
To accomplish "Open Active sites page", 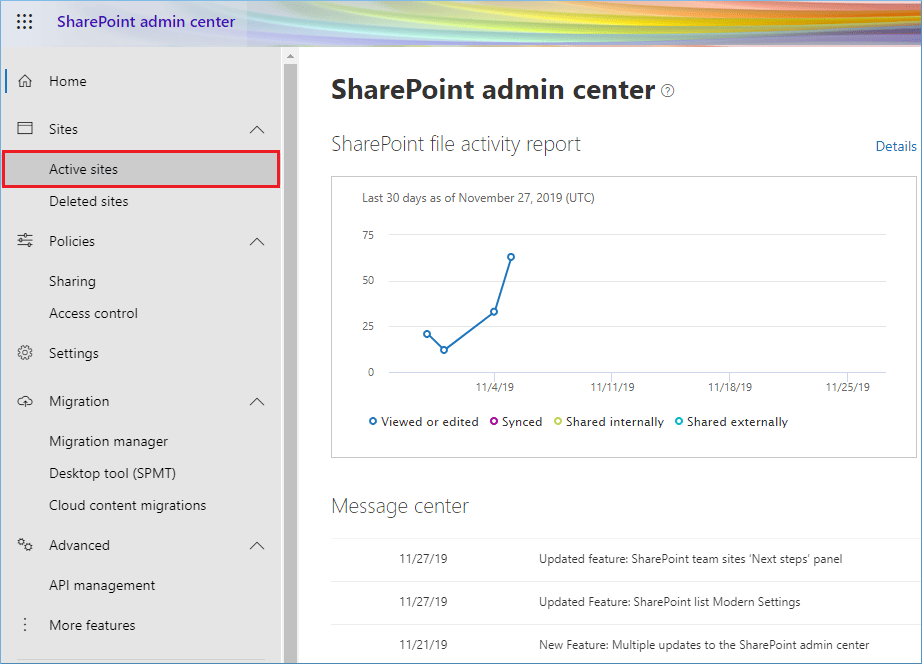I will point(141,169).
